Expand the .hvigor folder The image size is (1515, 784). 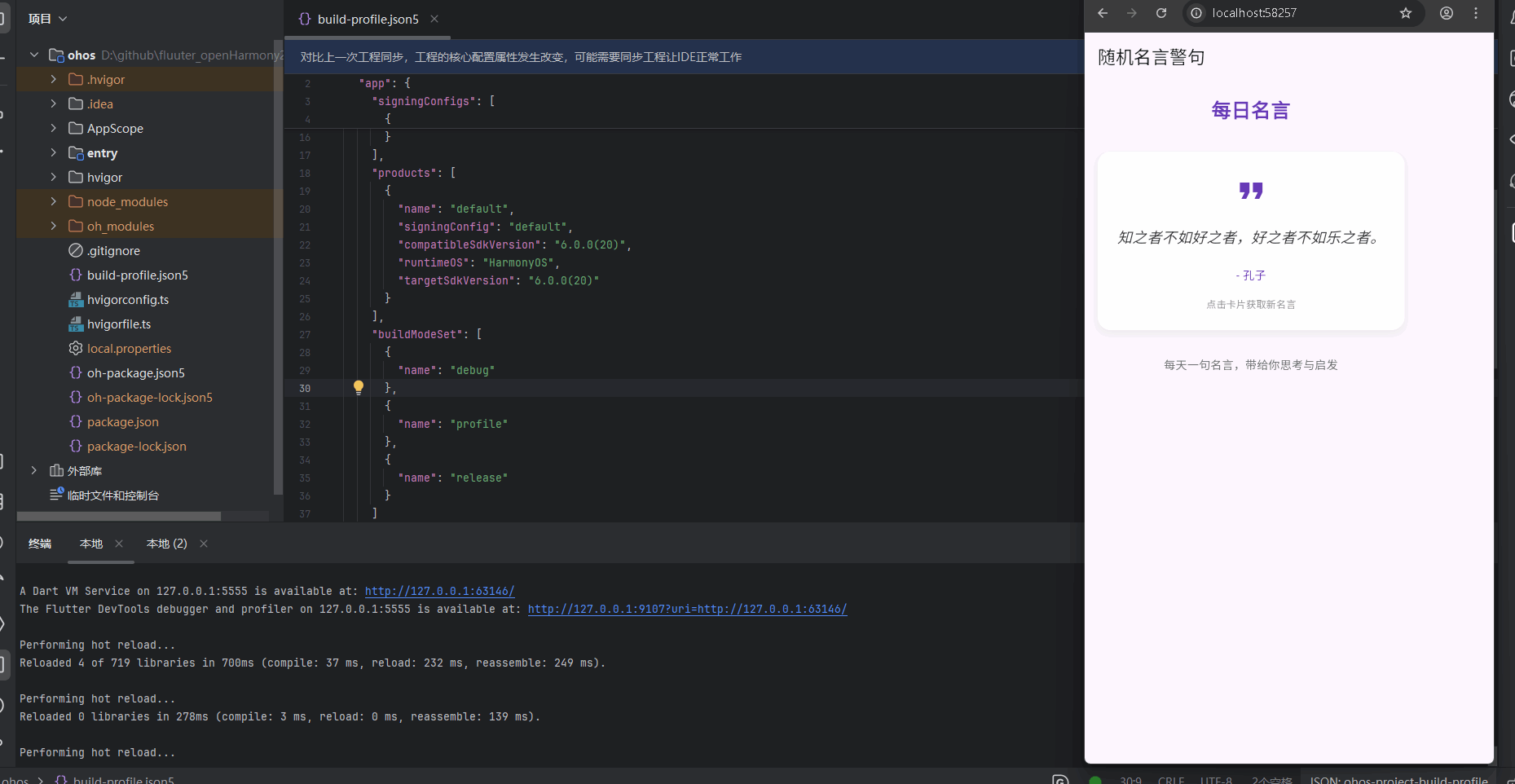tap(53, 79)
